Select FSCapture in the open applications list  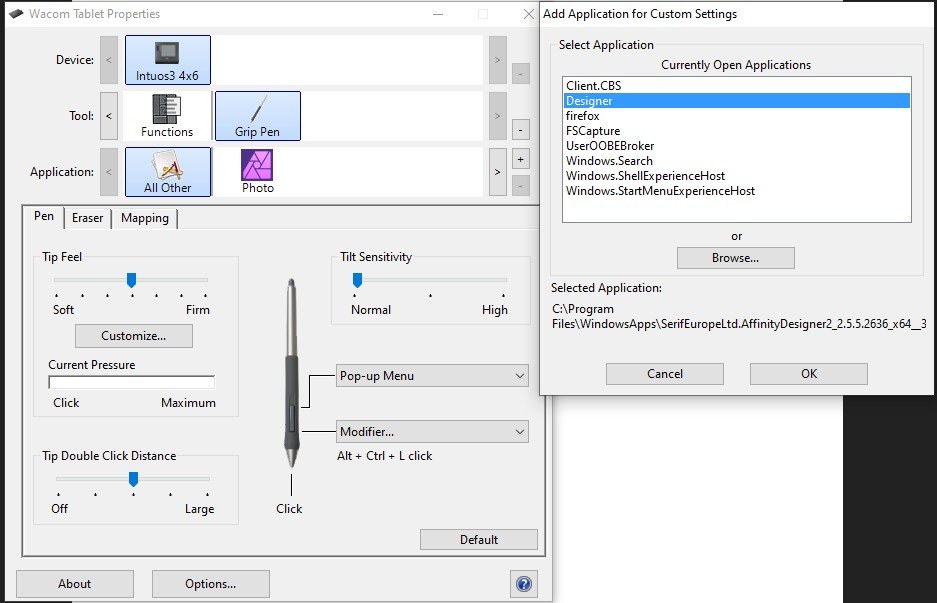(736, 131)
